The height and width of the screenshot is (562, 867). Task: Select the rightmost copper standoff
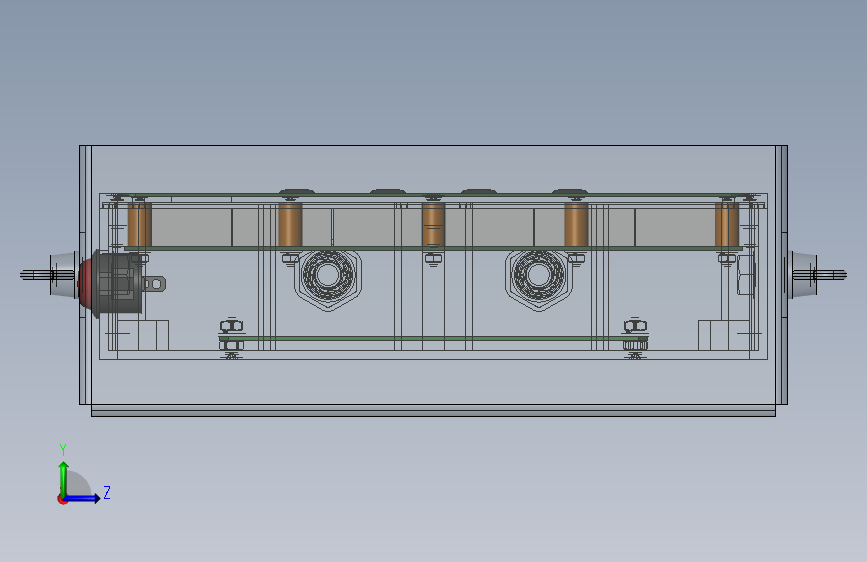click(727, 225)
